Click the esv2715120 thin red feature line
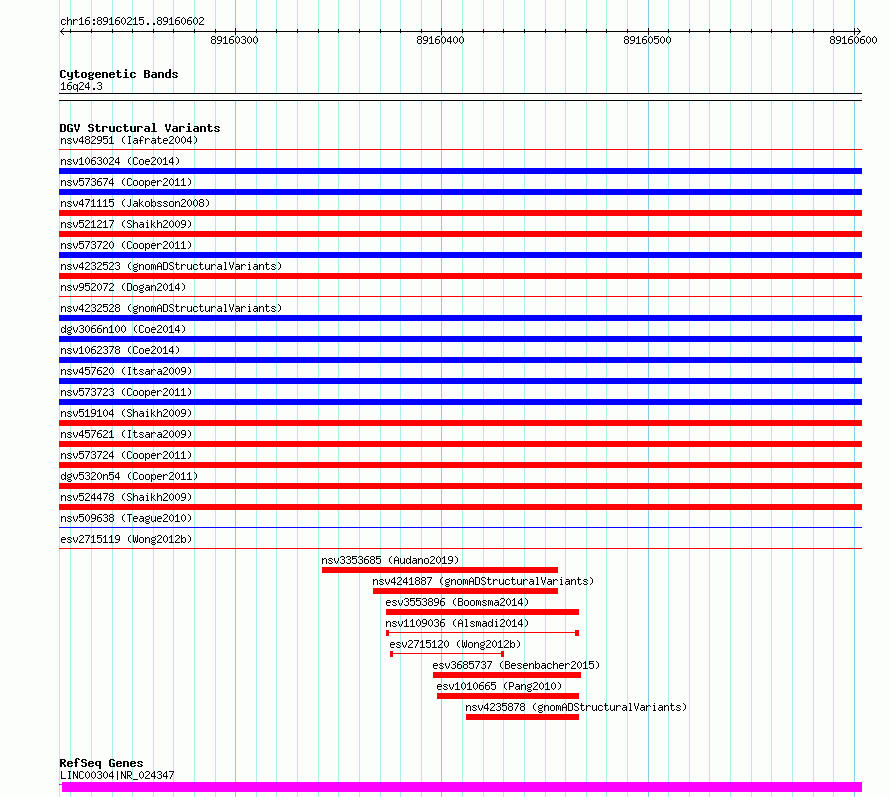 [447, 654]
